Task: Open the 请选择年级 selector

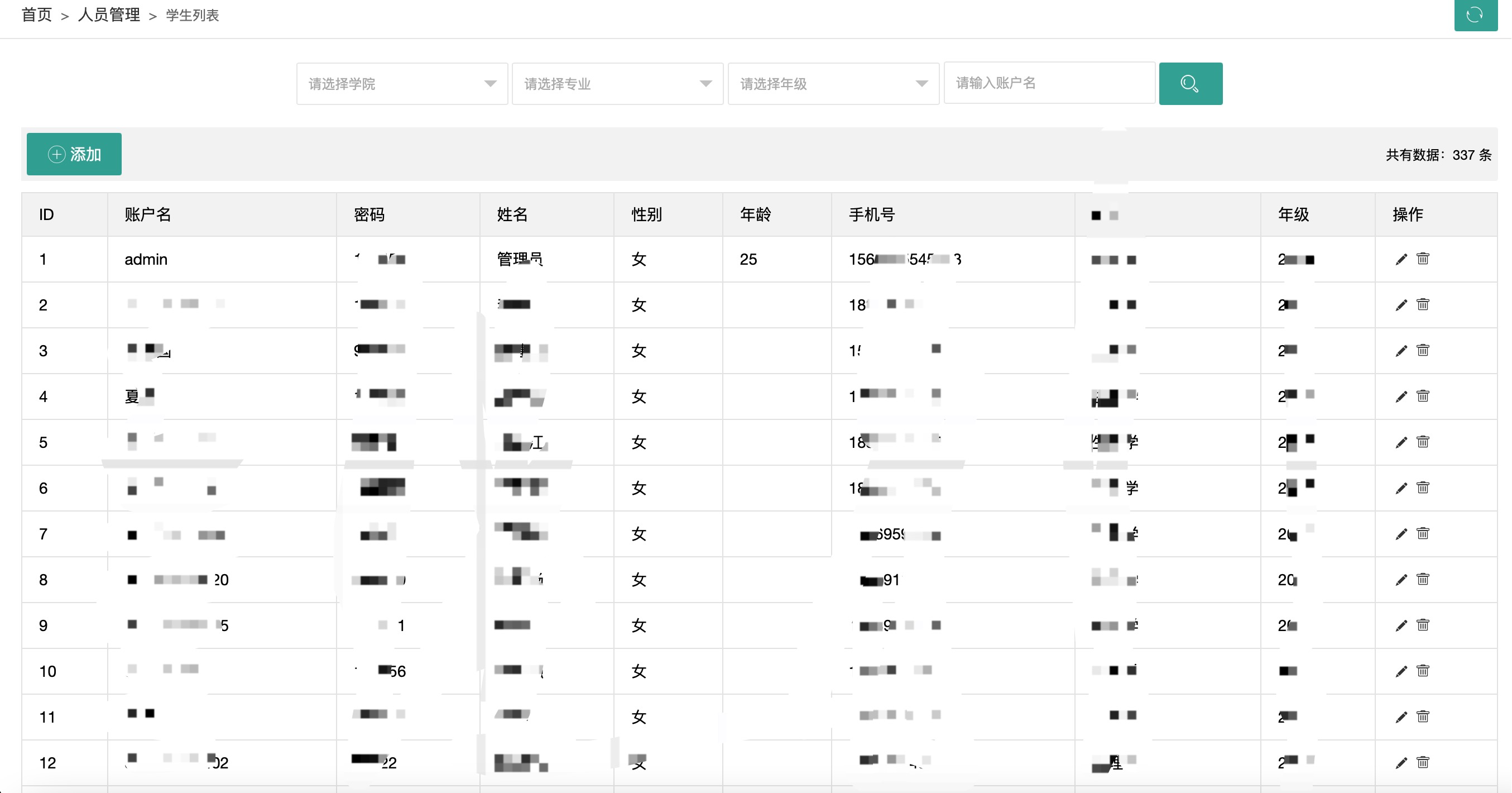Action: pos(833,84)
